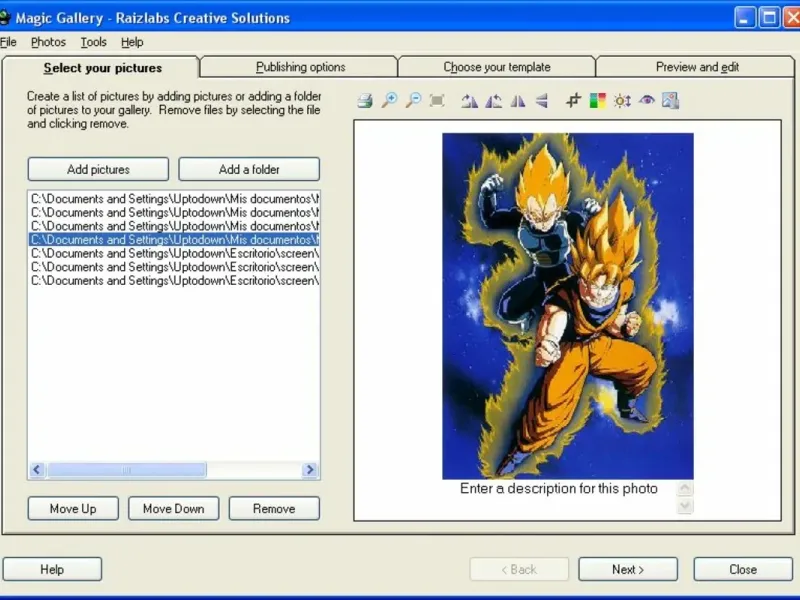800x600 pixels.
Task: Click the Magic Gallery title bar icon
Action: click(5, 18)
